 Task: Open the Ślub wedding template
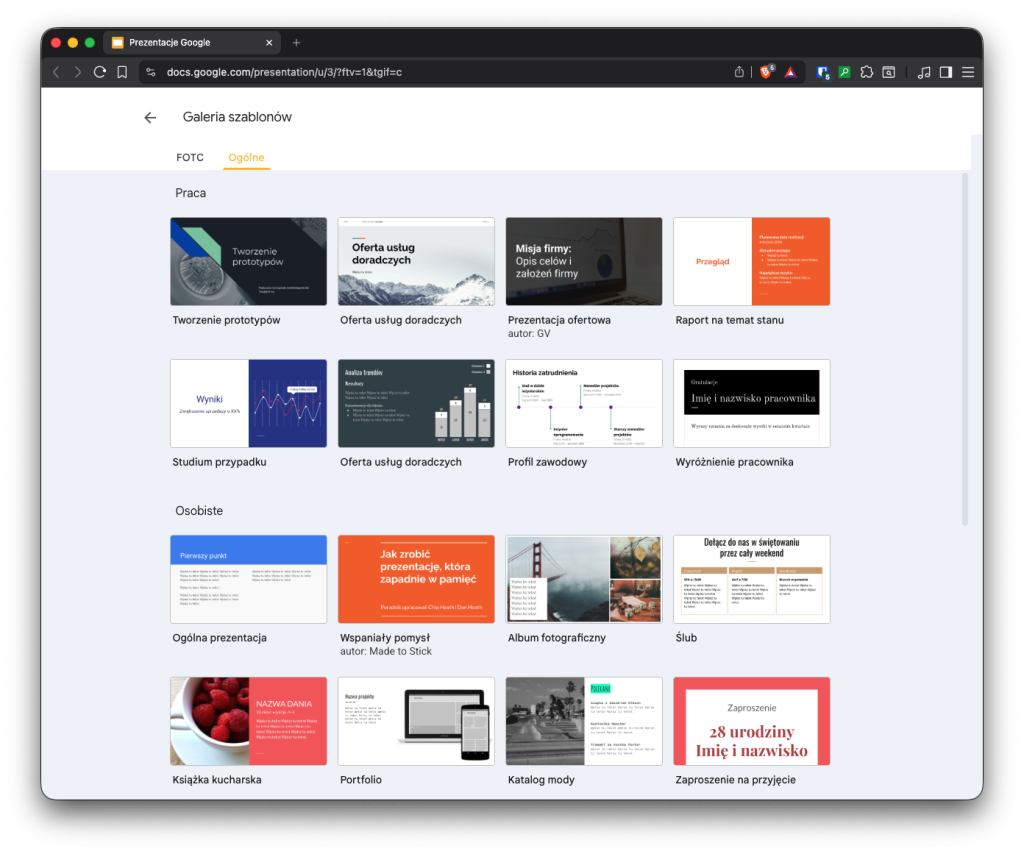pos(752,579)
